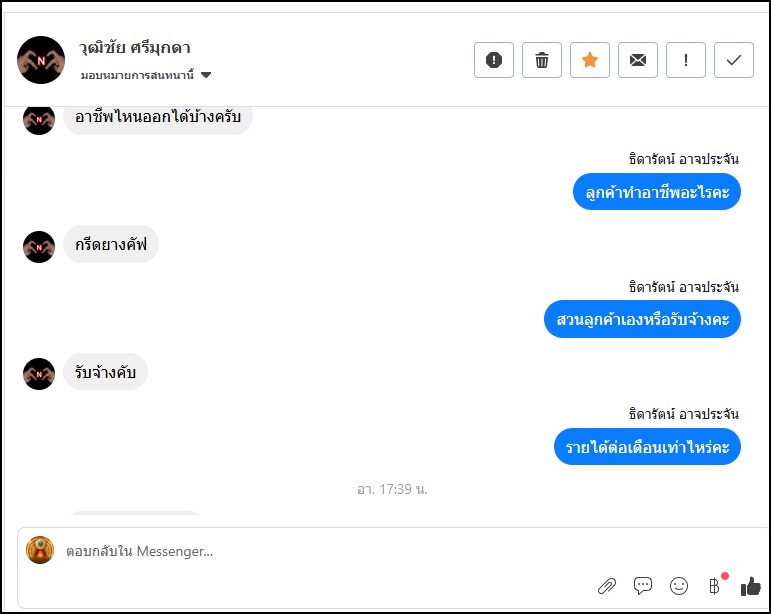This screenshot has height=614, width=771.
Task: Click the Baht payment request icon
Action: [714, 586]
